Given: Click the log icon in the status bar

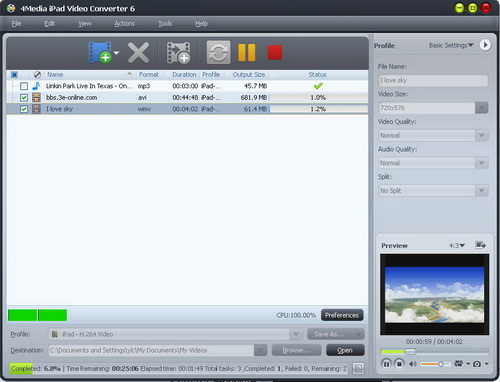Looking at the screenshot, I should [358, 368].
